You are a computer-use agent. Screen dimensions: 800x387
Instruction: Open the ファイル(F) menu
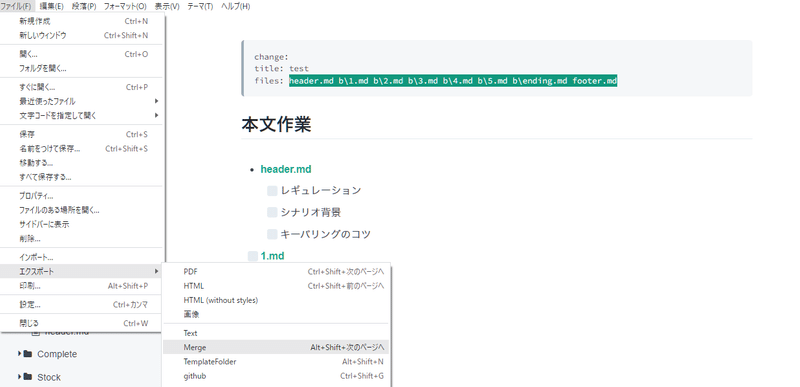pos(16,7)
